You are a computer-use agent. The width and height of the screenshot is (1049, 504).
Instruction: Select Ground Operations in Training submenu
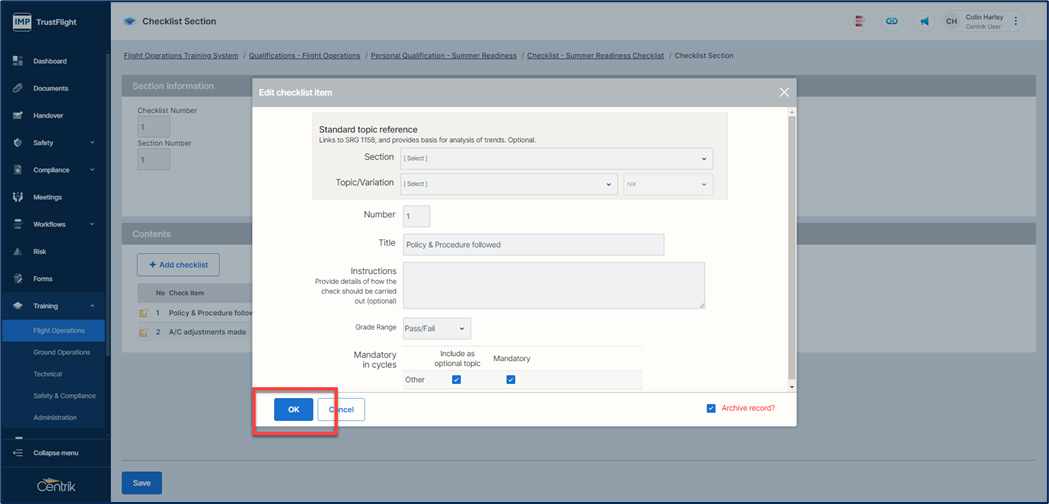61,352
